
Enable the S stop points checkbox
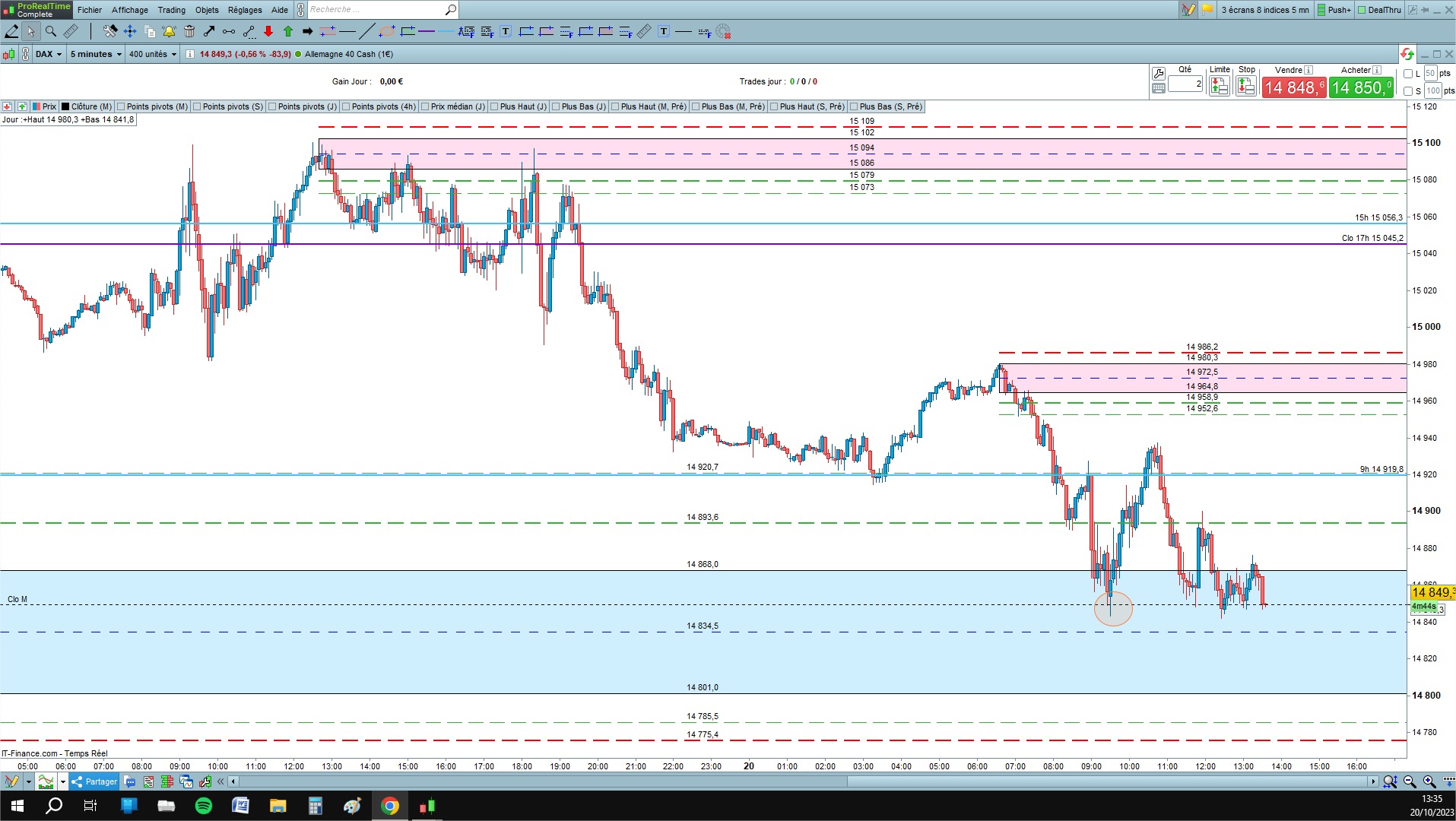coord(1408,91)
